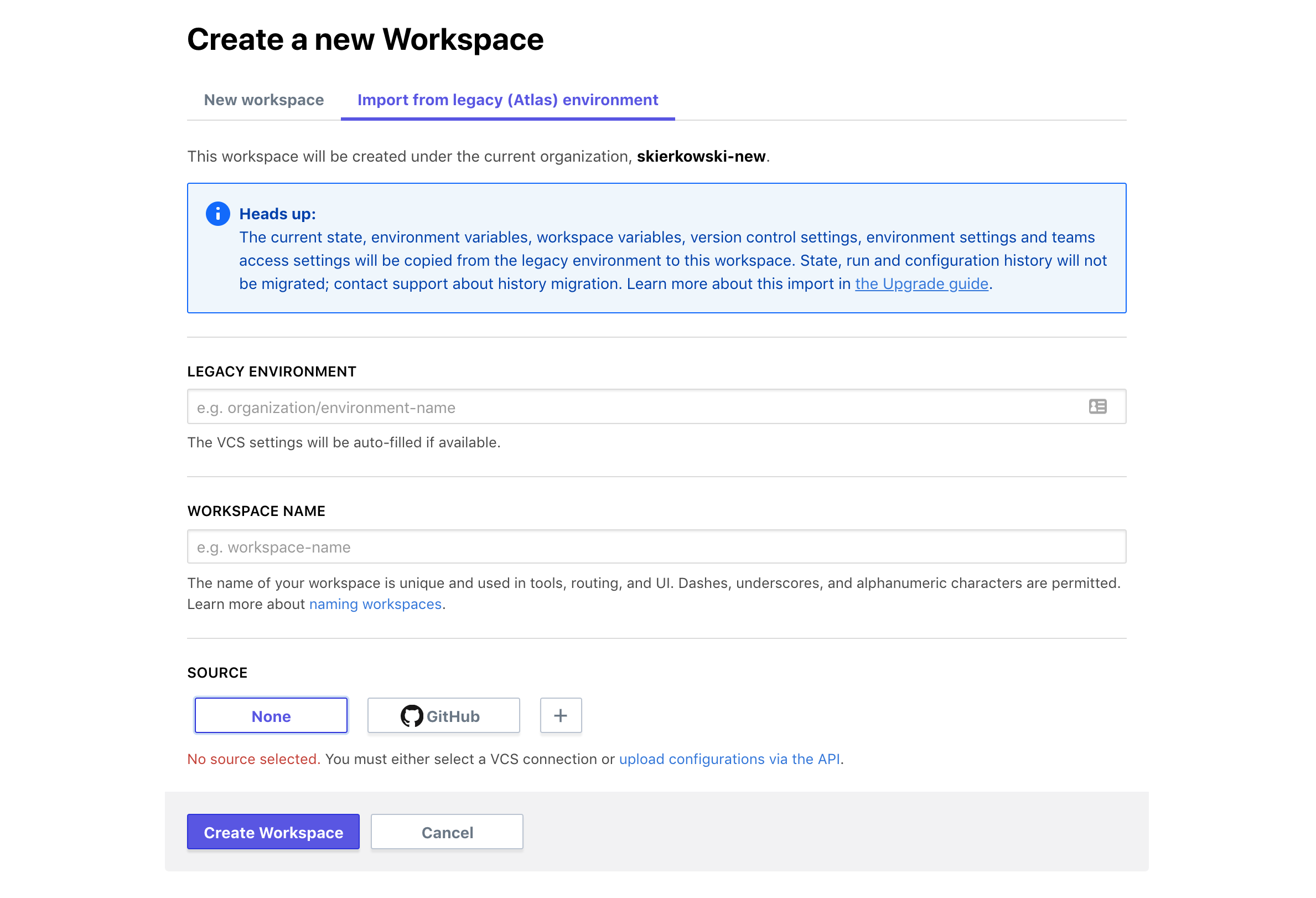
Task: Select the GitHub source option
Action: tap(443, 715)
